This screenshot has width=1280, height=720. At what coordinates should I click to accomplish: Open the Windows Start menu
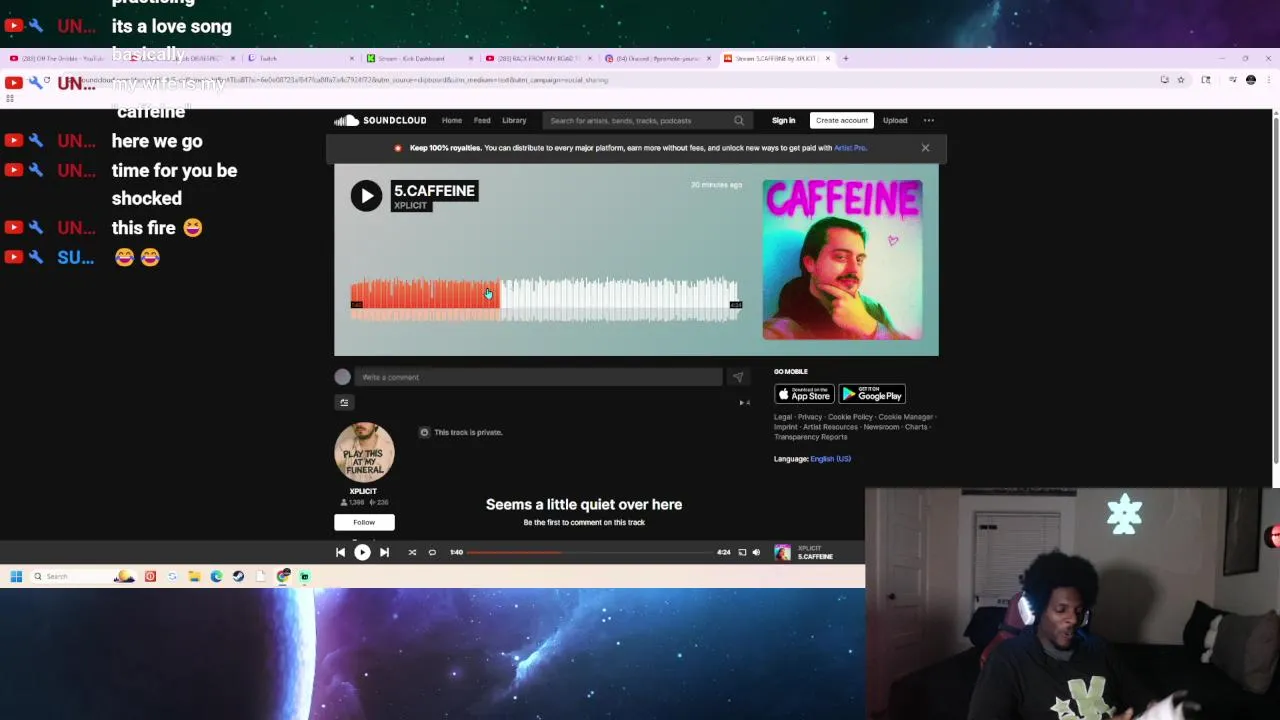(16, 576)
